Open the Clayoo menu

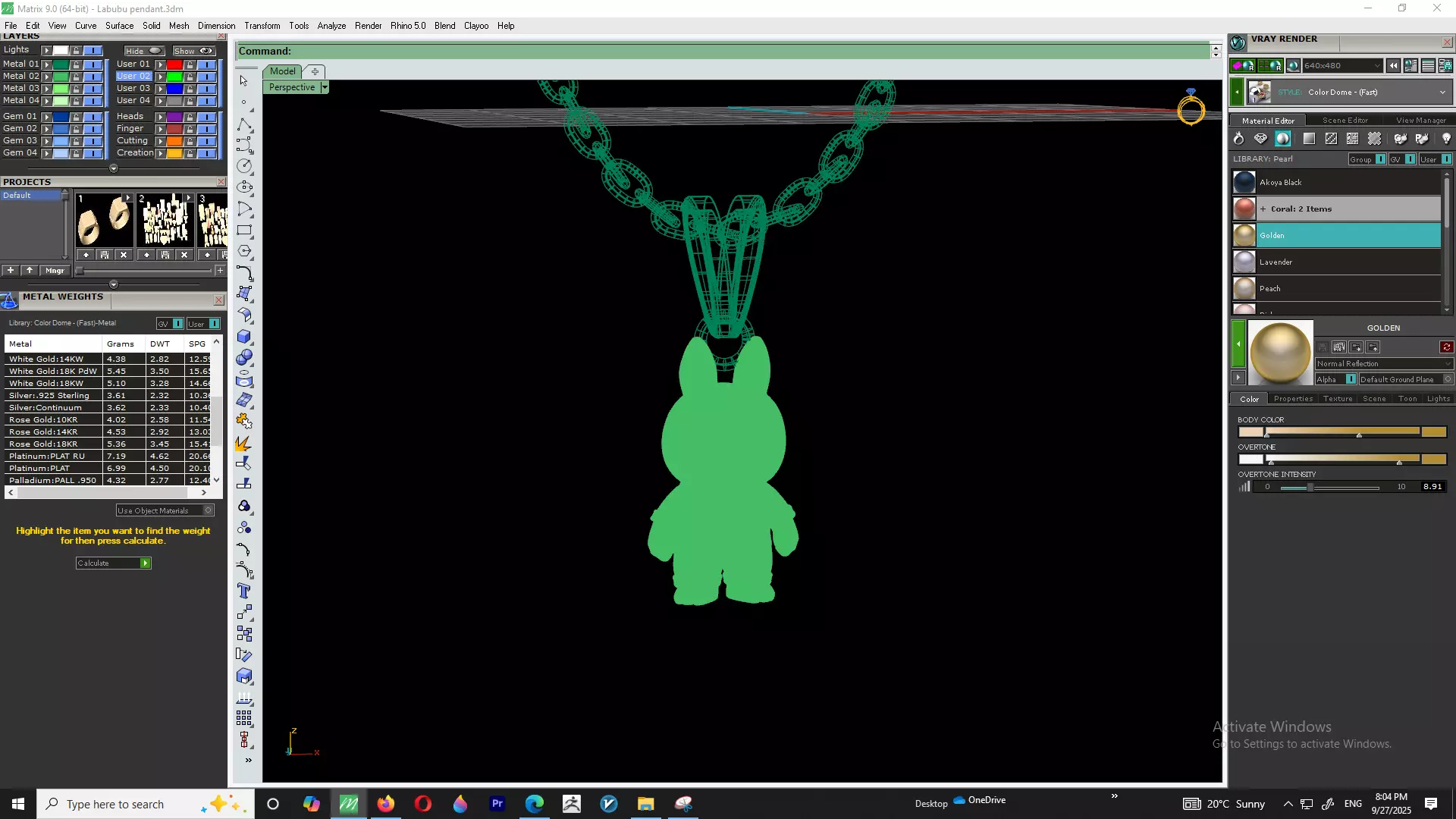pos(475,26)
